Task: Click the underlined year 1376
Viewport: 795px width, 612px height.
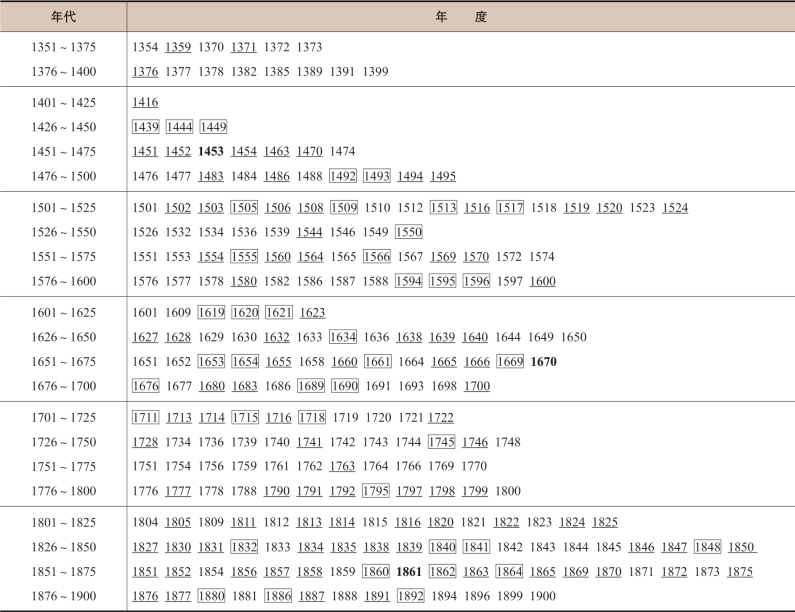Action: [145, 71]
